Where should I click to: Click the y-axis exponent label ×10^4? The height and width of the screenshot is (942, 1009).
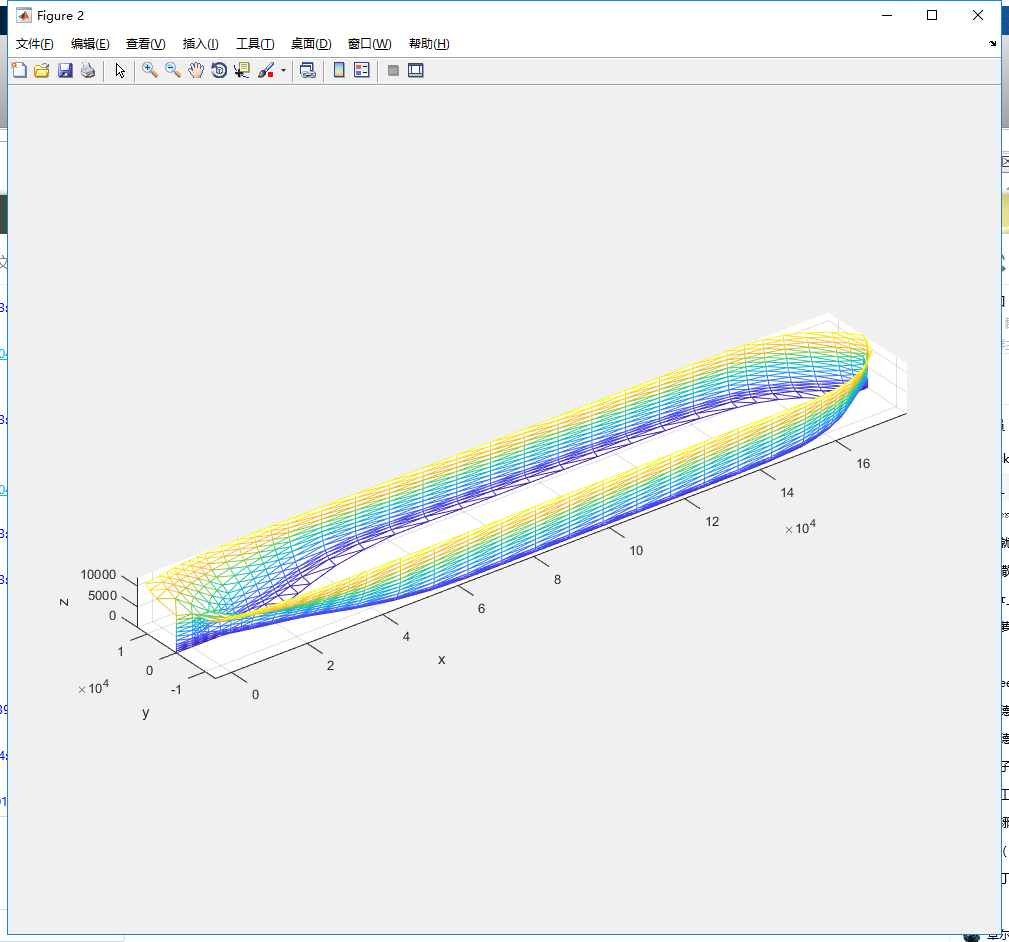[93, 687]
